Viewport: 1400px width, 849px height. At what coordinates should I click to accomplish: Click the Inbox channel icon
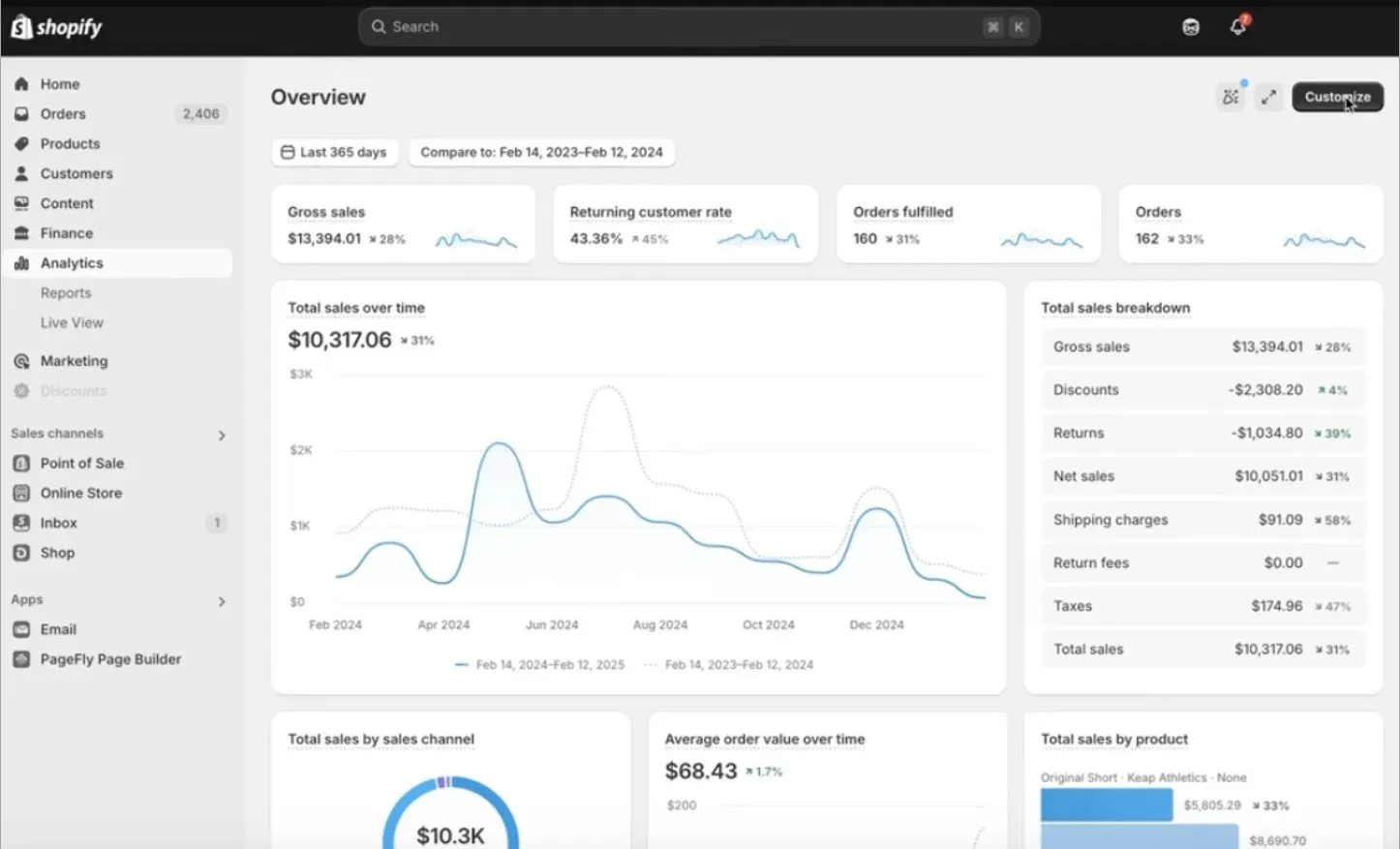pyautogui.click(x=21, y=523)
